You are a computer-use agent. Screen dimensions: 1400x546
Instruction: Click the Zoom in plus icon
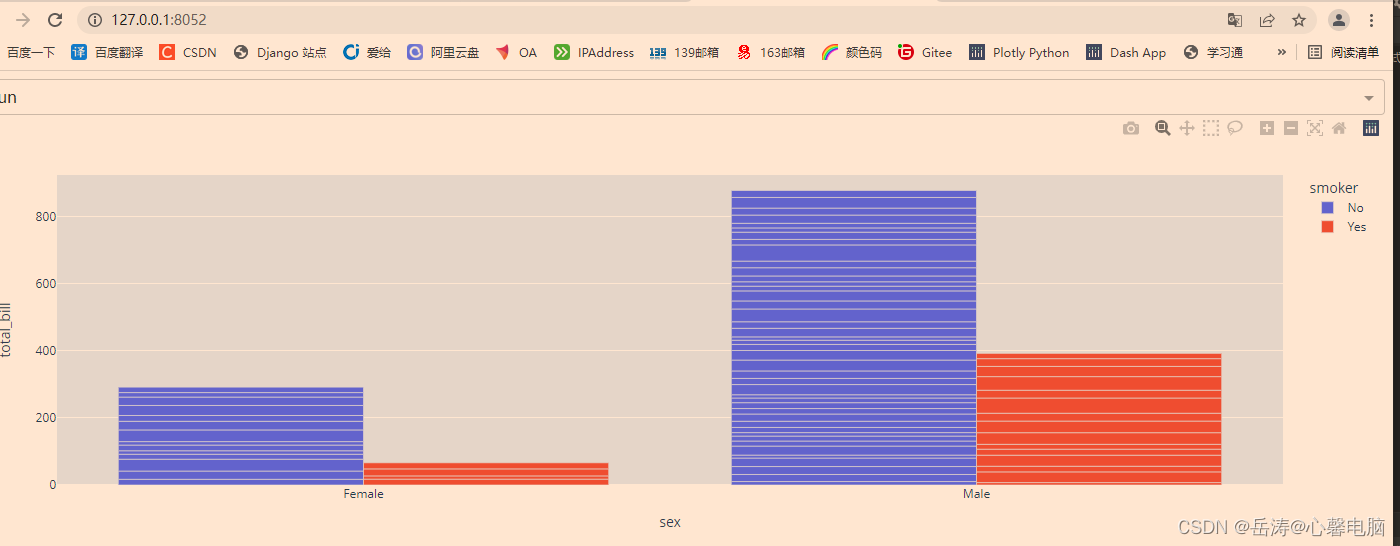(x=1266, y=128)
